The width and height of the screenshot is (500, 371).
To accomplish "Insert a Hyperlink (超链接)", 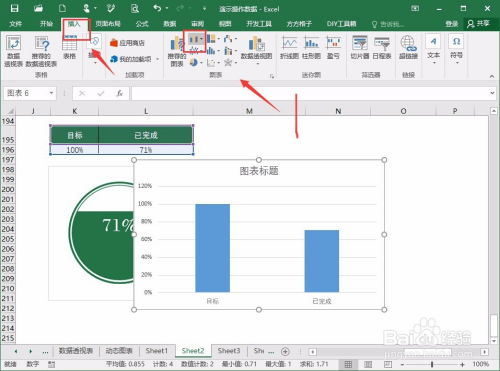I will click(x=408, y=48).
